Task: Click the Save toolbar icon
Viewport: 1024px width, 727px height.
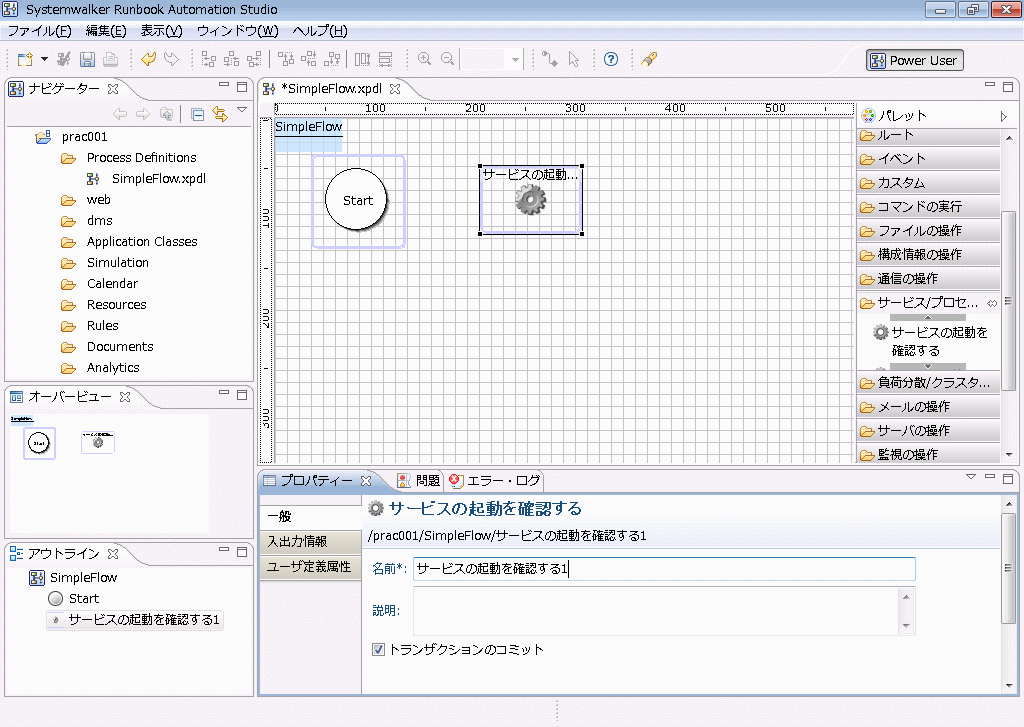Action: (87, 59)
